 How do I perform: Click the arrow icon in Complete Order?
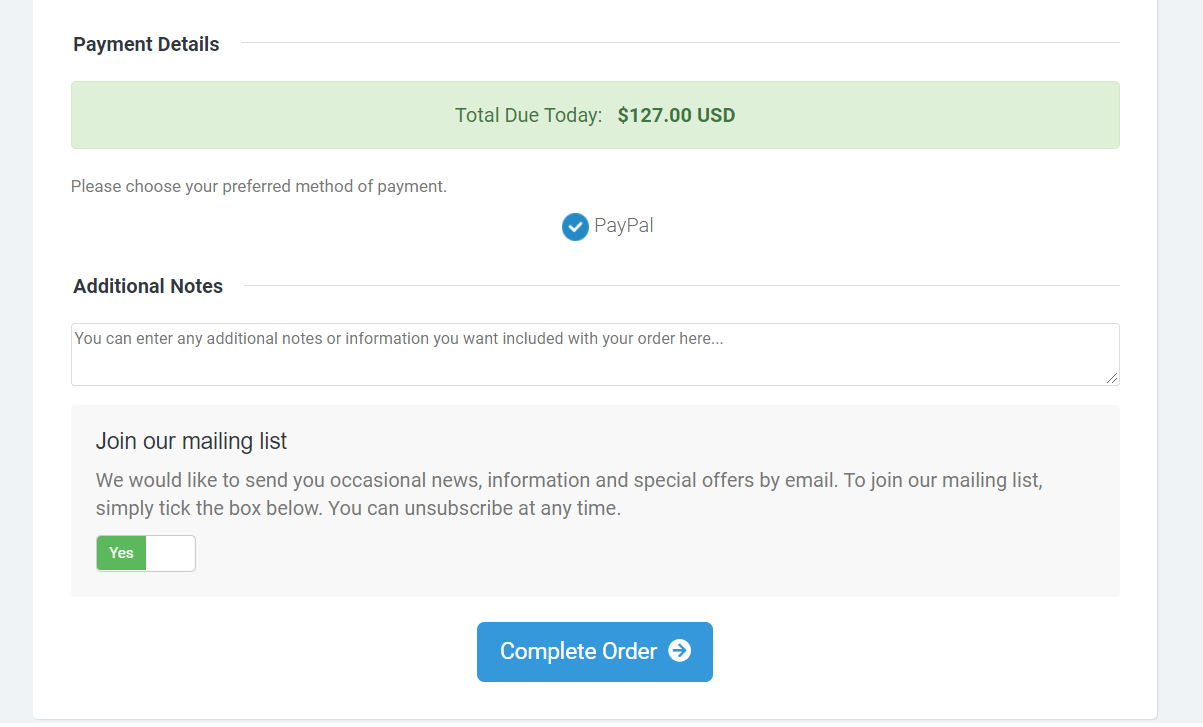click(679, 651)
